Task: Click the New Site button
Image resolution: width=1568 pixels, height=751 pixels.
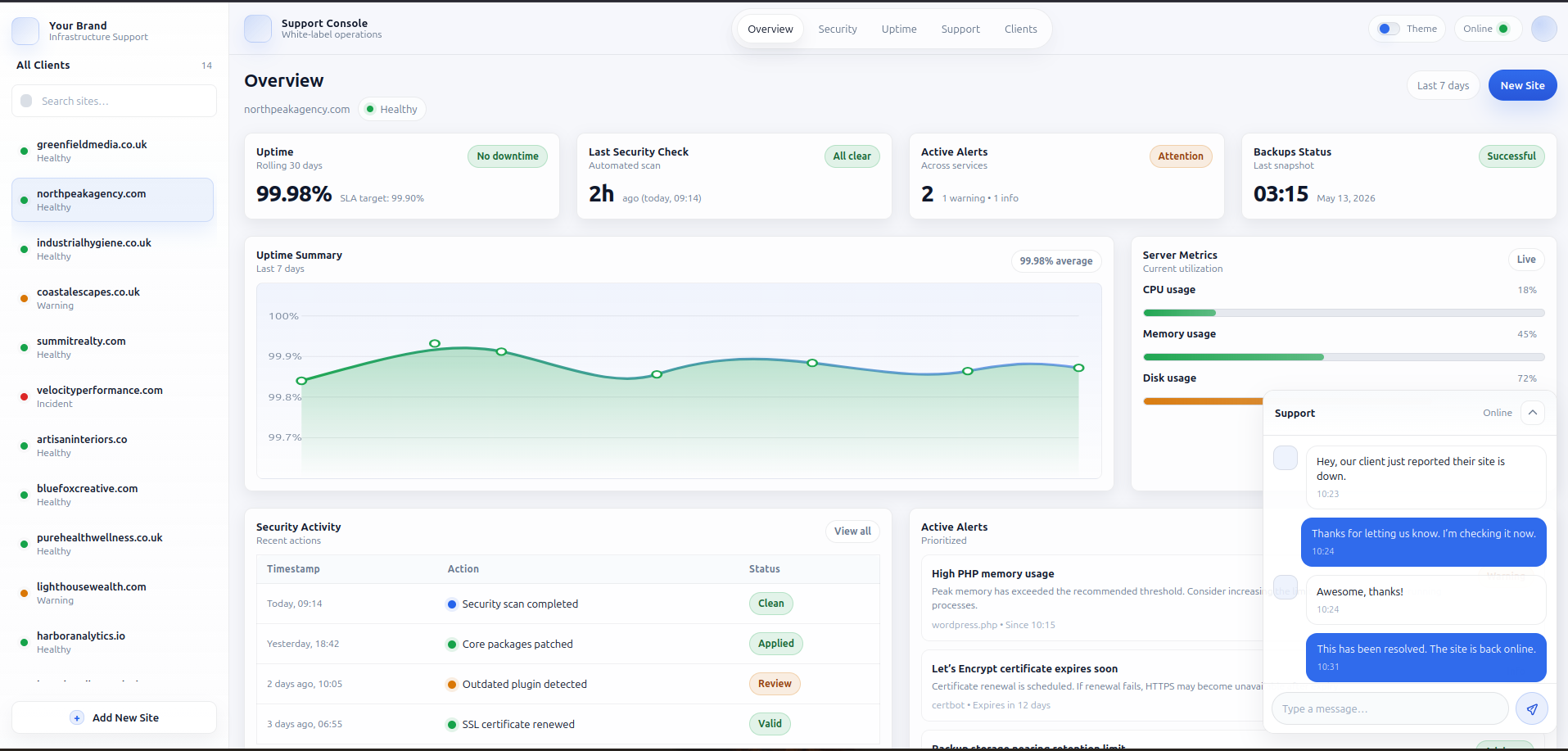Action: tap(1522, 85)
